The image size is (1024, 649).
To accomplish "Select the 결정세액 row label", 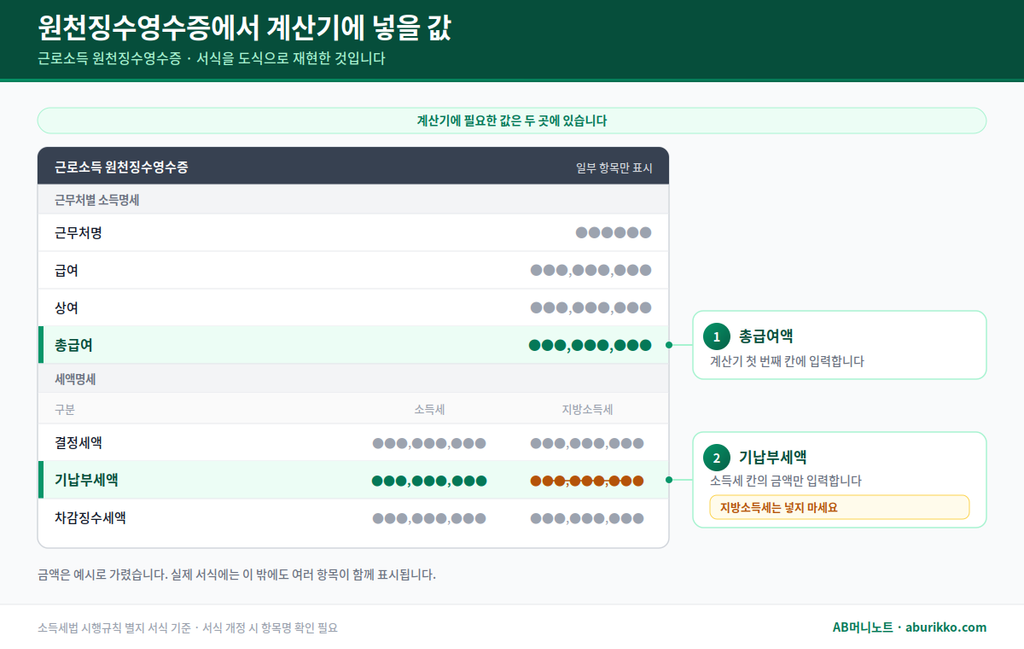I will point(78,443).
